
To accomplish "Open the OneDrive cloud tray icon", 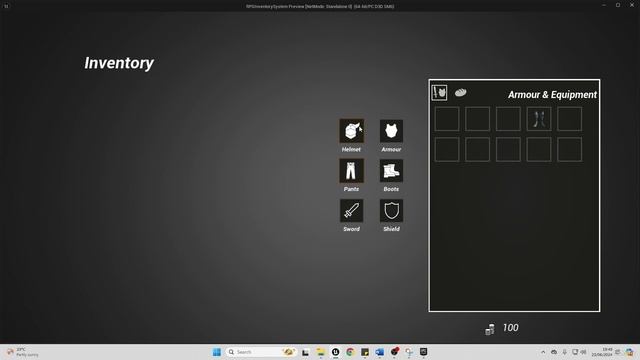I will (554, 352).
